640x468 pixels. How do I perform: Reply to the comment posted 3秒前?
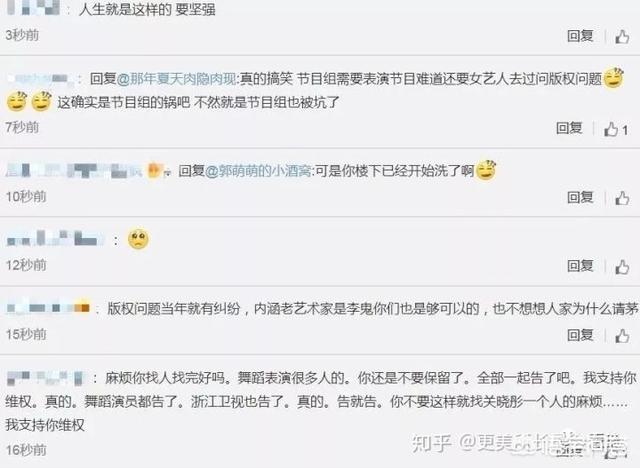580,36
